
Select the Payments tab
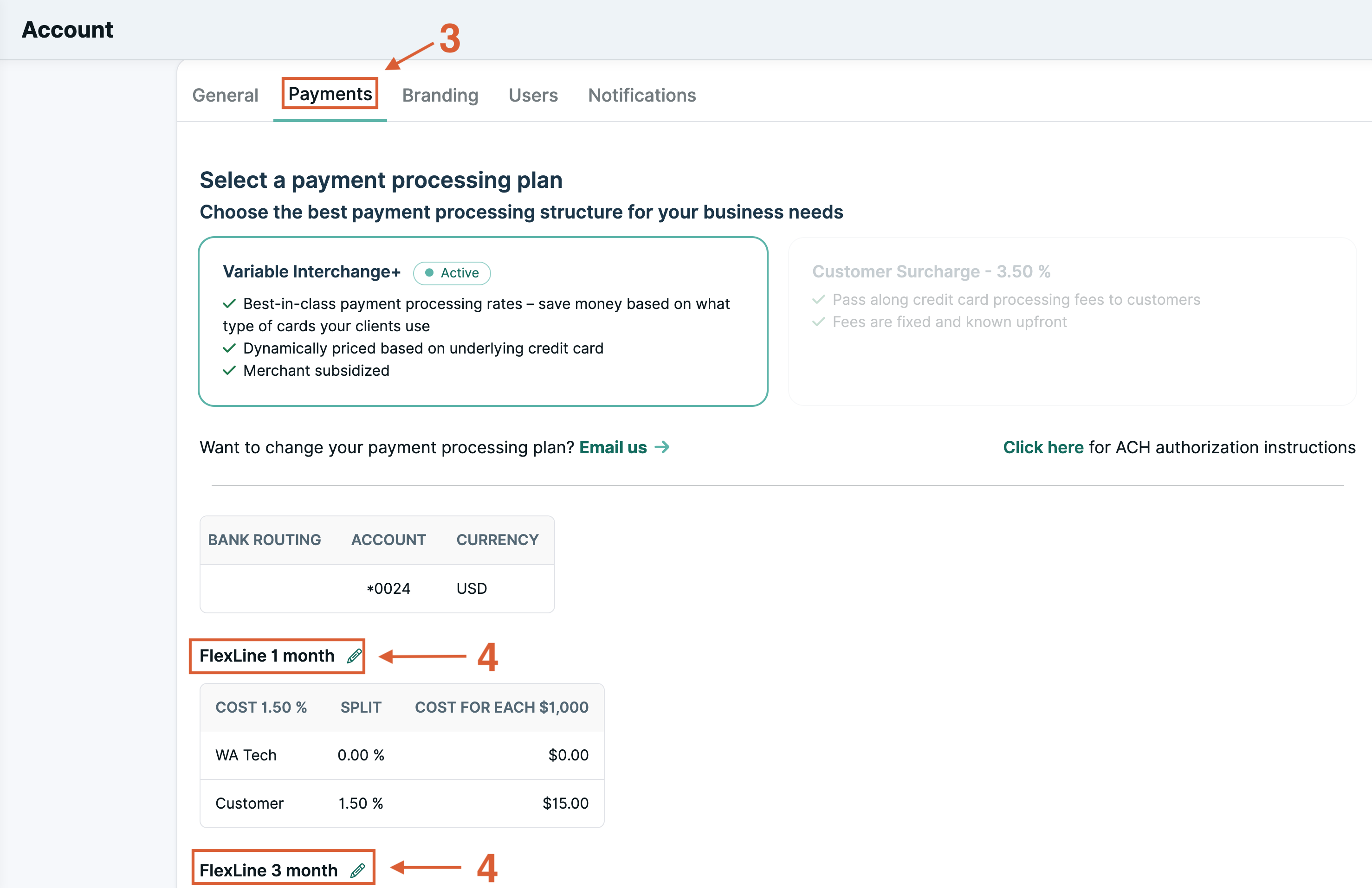pos(330,94)
